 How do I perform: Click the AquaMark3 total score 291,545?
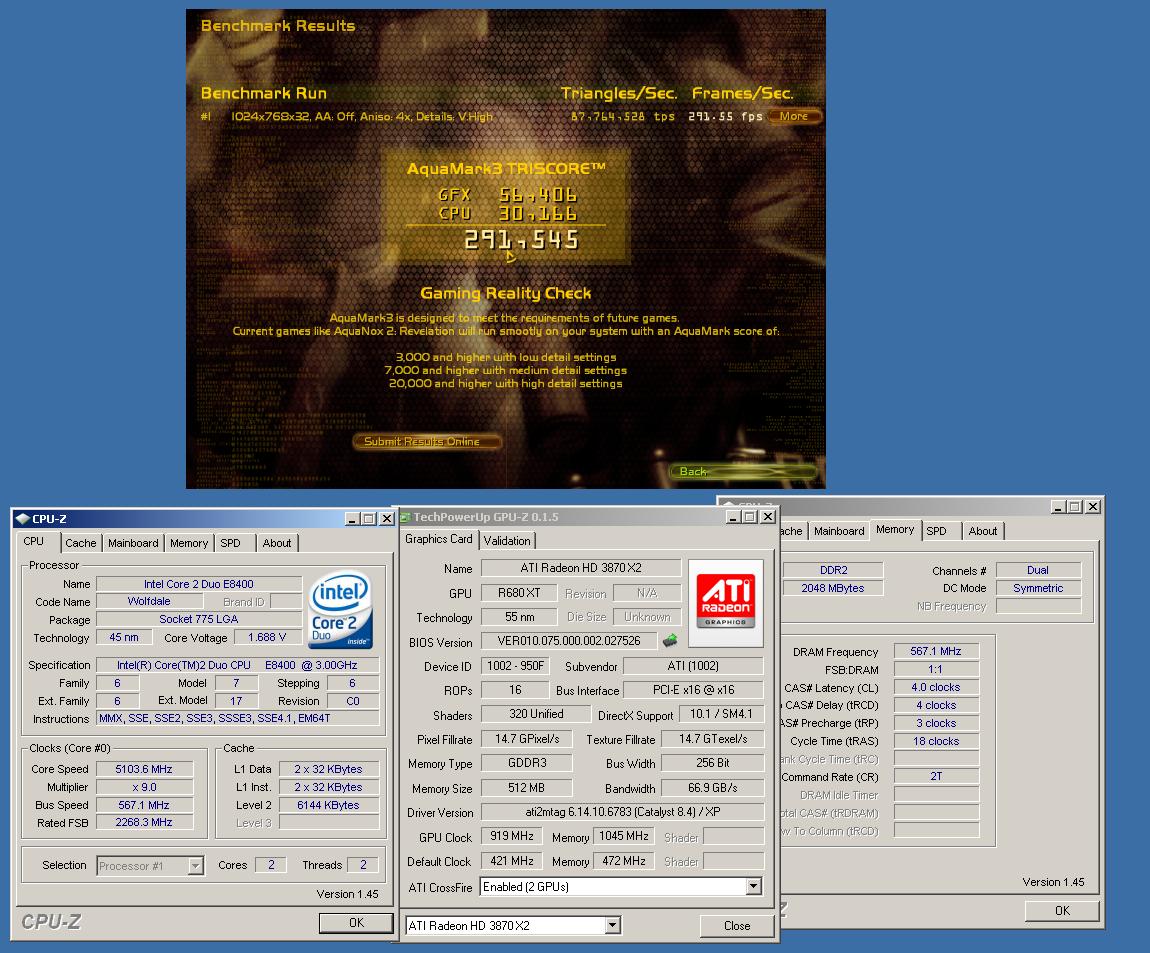[521, 240]
